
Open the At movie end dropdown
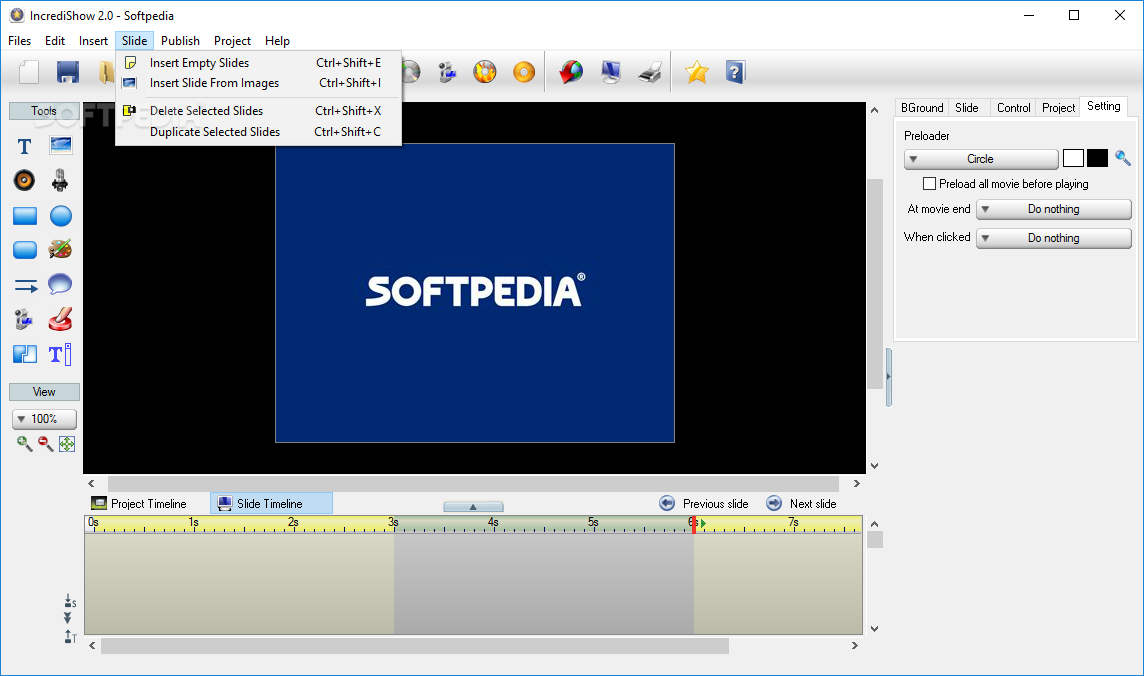[1054, 209]
